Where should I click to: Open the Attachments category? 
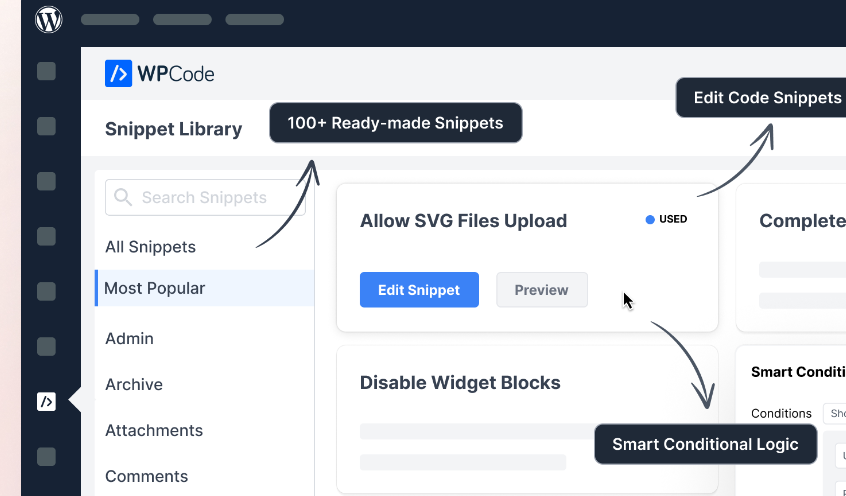pyautogui.click(x=154, y=431)
